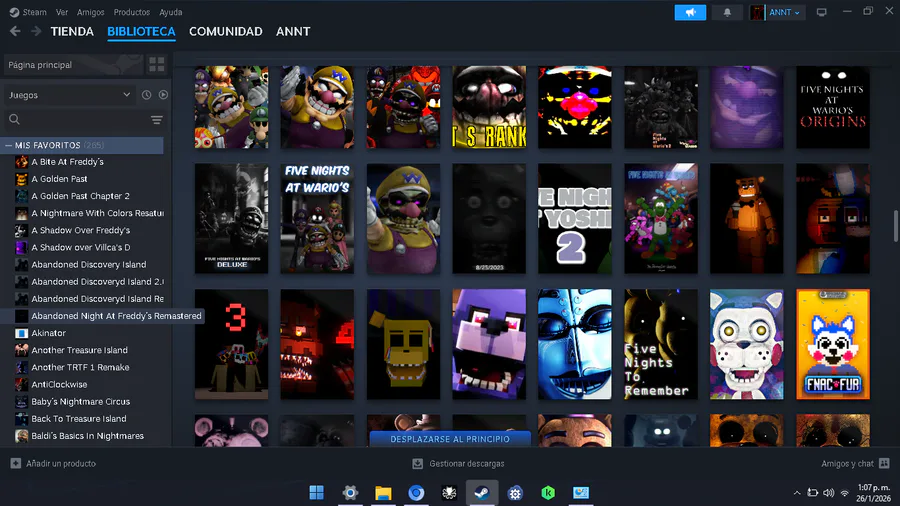Open Five Nights at Wario's Deluxe cover
This screenshot has width=900, height=506.
coord(231,219)
